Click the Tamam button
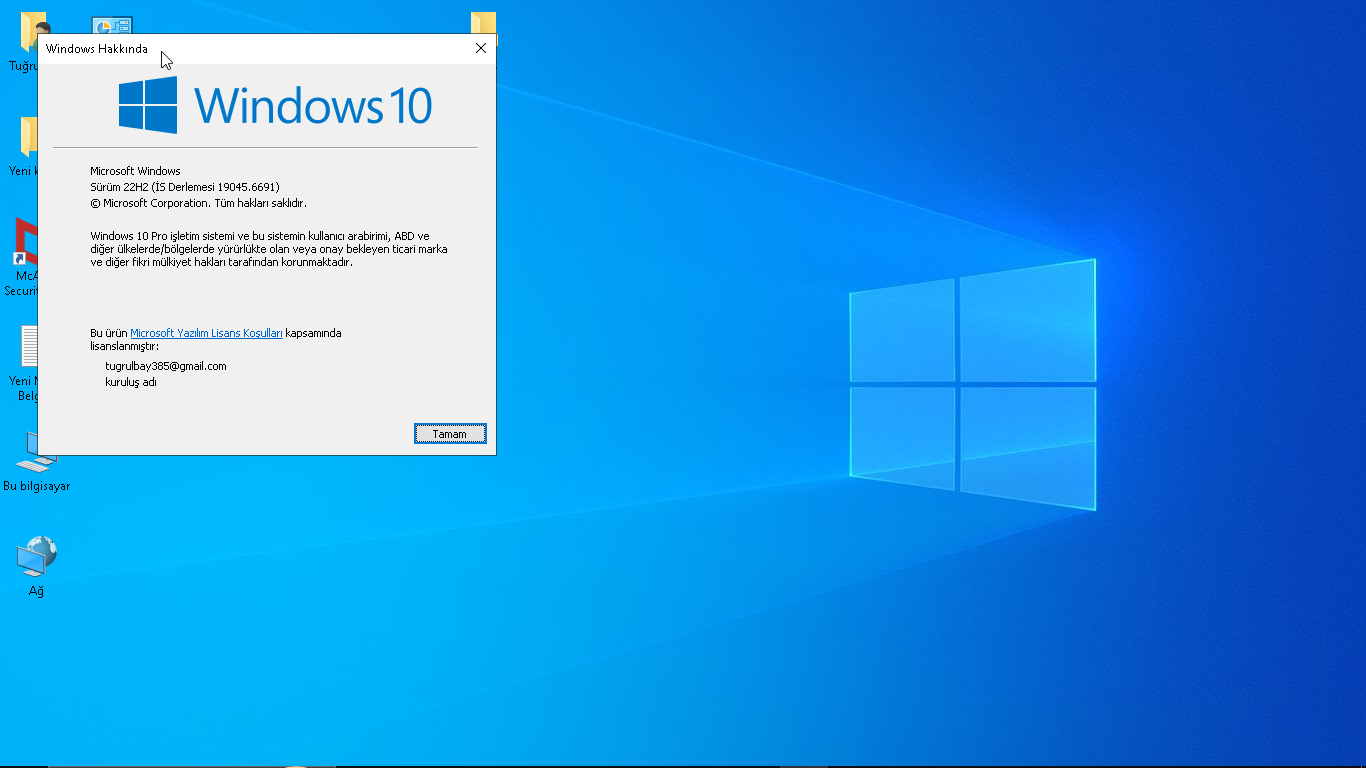The width and height of the screenshot is (1366, 768). click(450, 434)
